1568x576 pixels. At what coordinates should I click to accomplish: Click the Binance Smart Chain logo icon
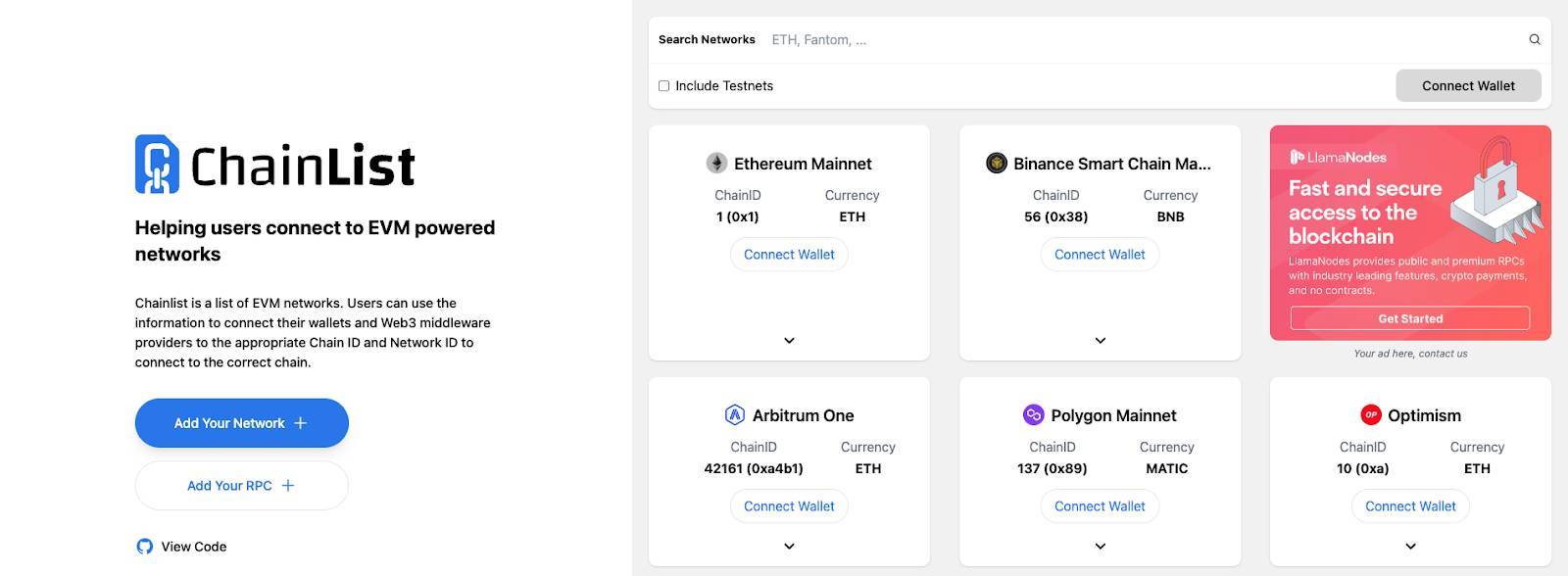[x=997, y=163]
